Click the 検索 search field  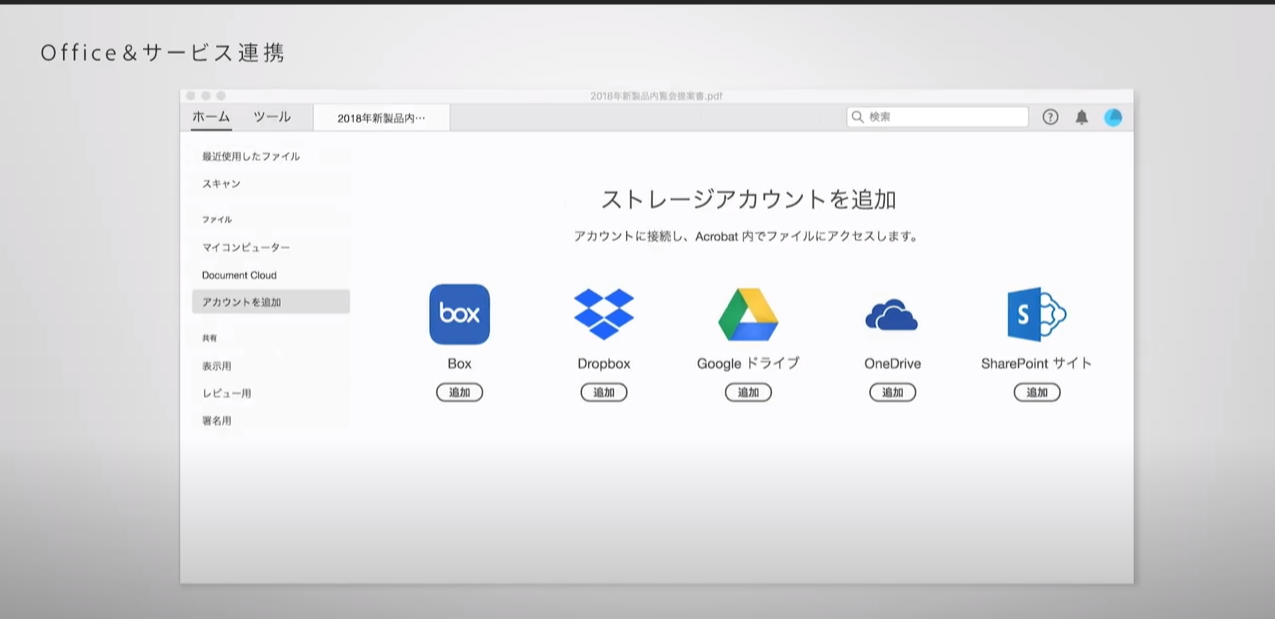[x=937, y=117]
